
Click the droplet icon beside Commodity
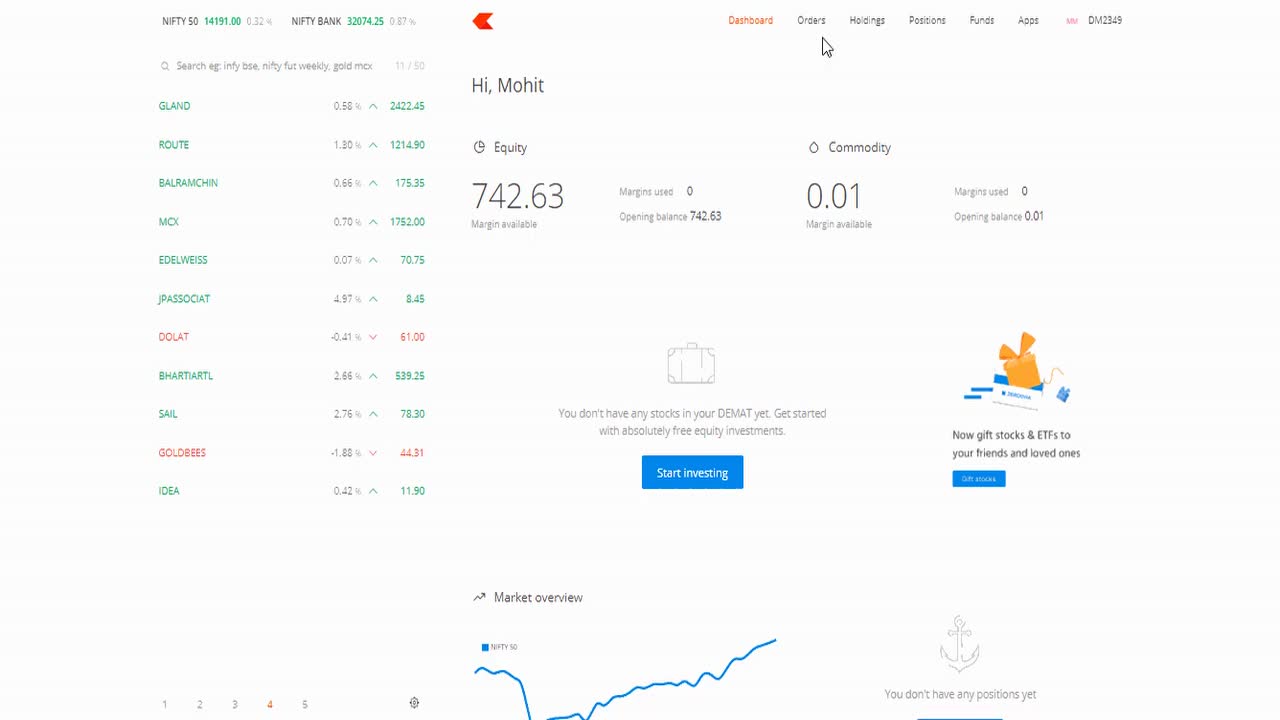point(814,147)
